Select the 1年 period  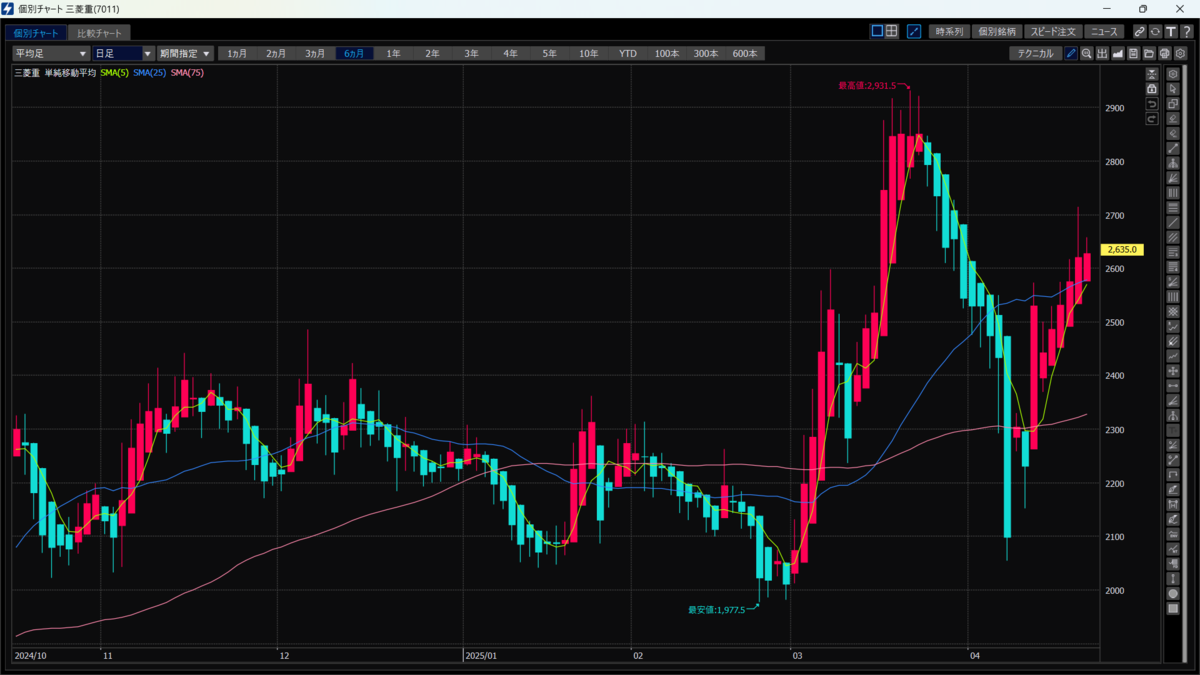coord(393,53)
